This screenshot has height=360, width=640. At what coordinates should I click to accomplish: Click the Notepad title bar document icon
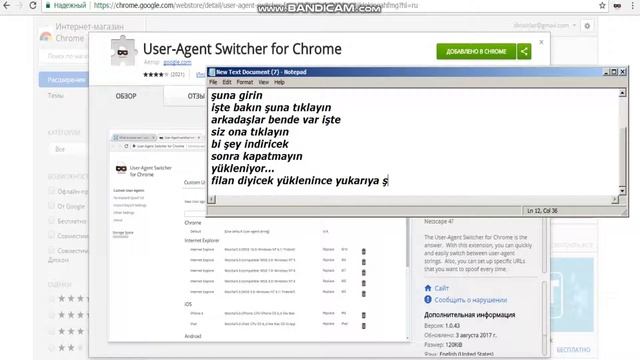tap(212, 72)
